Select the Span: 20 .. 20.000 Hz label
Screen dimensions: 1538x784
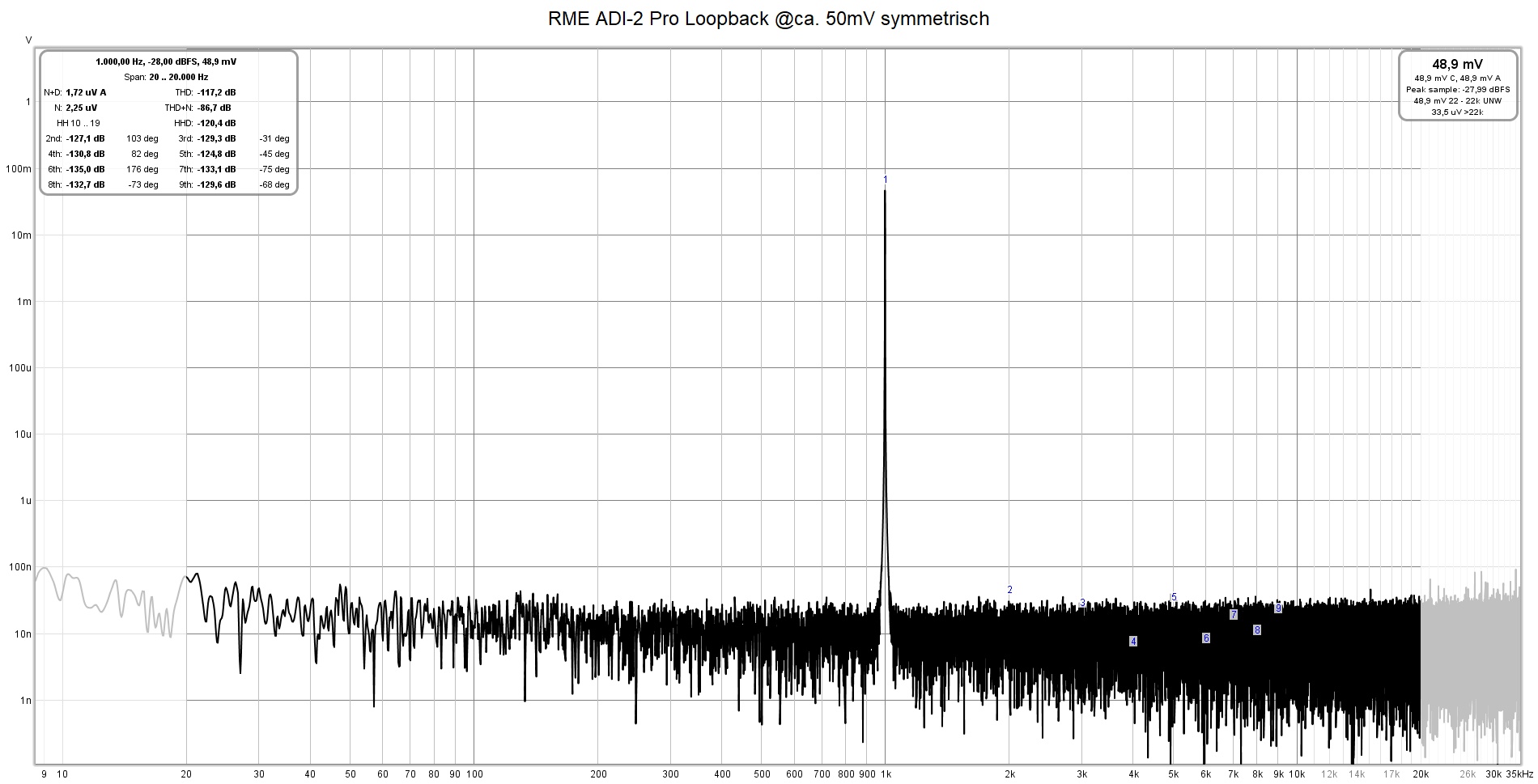pos(166,76)
